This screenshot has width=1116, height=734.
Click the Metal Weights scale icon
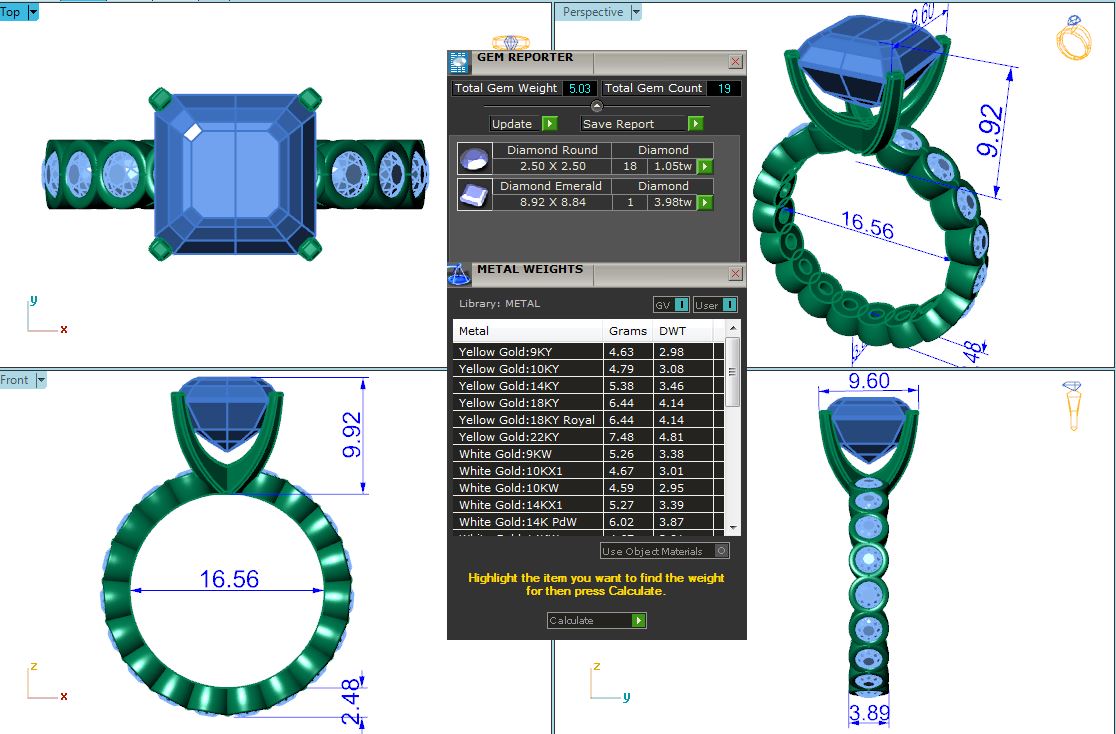459,274
